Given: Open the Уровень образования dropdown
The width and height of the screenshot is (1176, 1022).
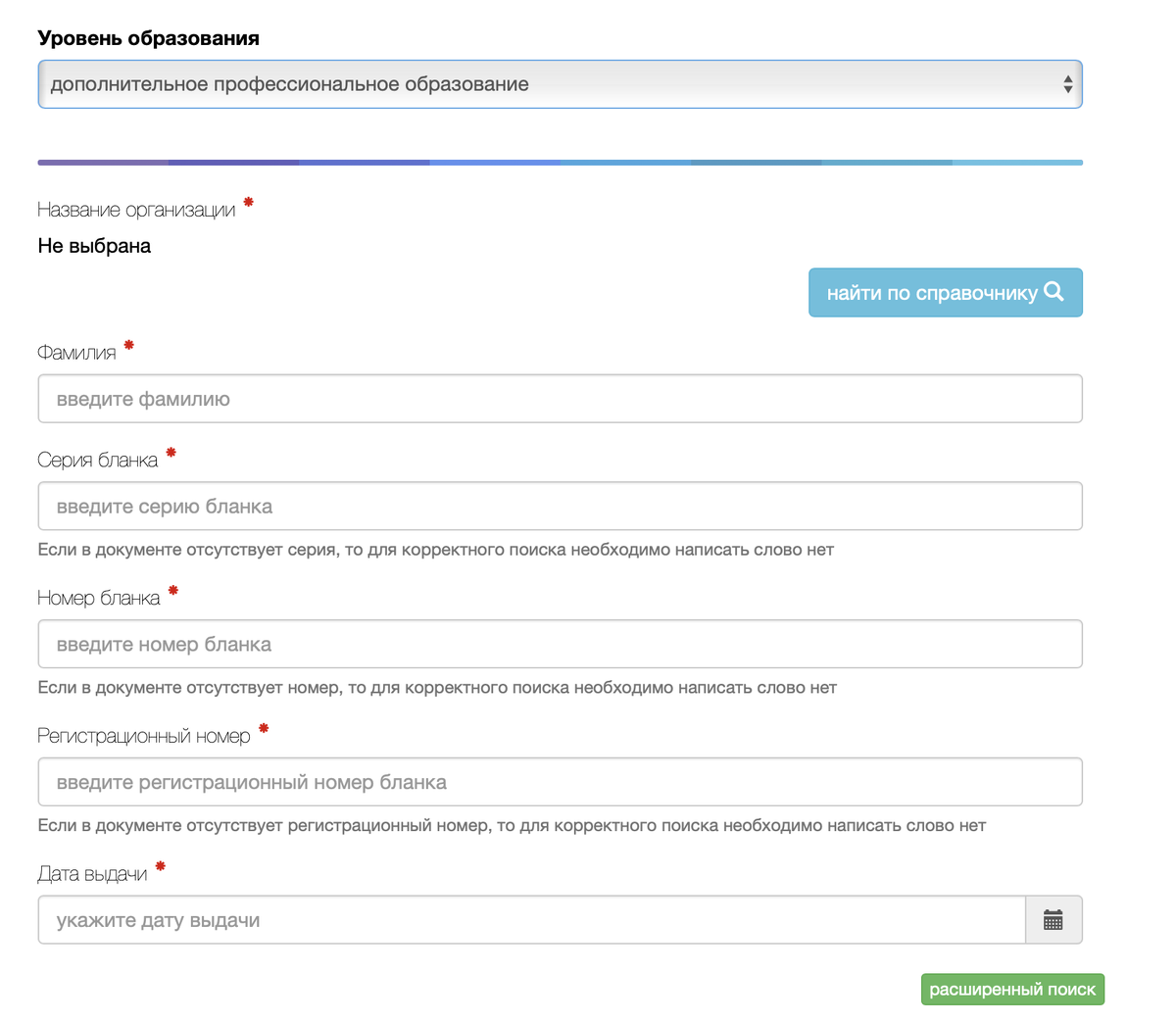Looking at the screenshot, I should (x=559, y=84).
